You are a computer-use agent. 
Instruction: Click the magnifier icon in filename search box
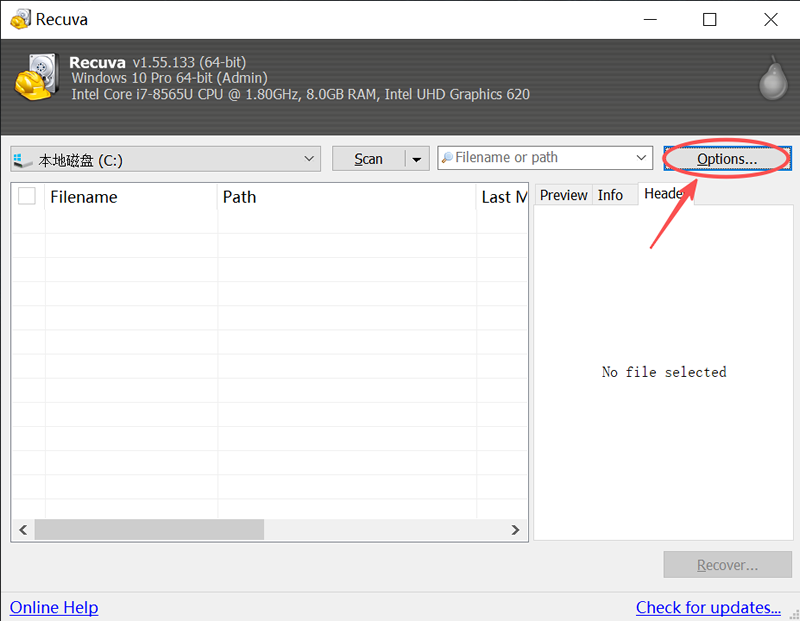tap(447, 158)
